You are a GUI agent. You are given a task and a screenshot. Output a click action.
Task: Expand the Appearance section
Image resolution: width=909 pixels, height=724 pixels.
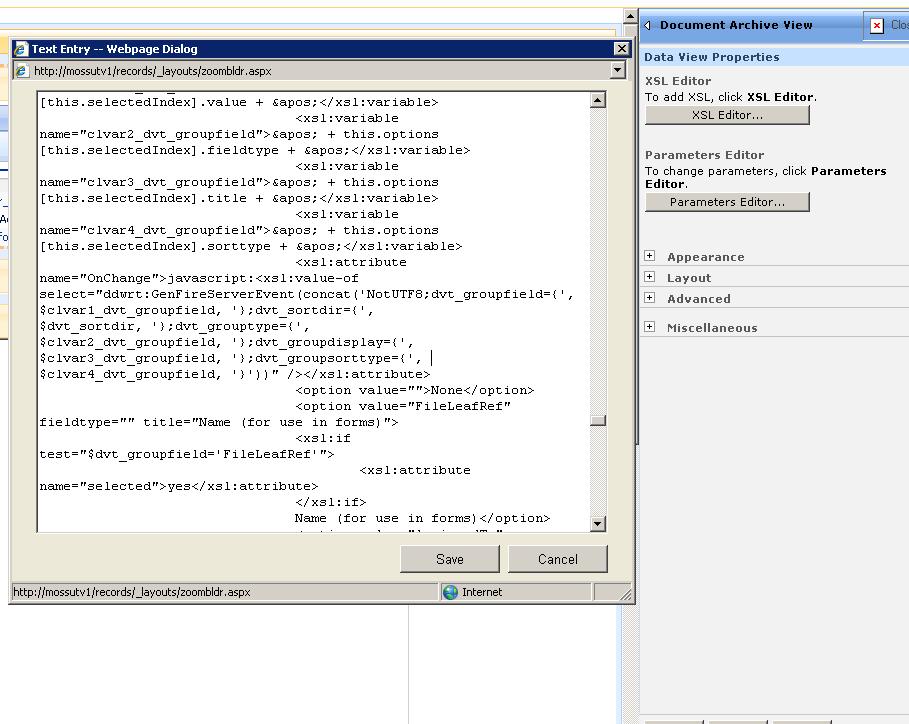[x=649, y=256]
